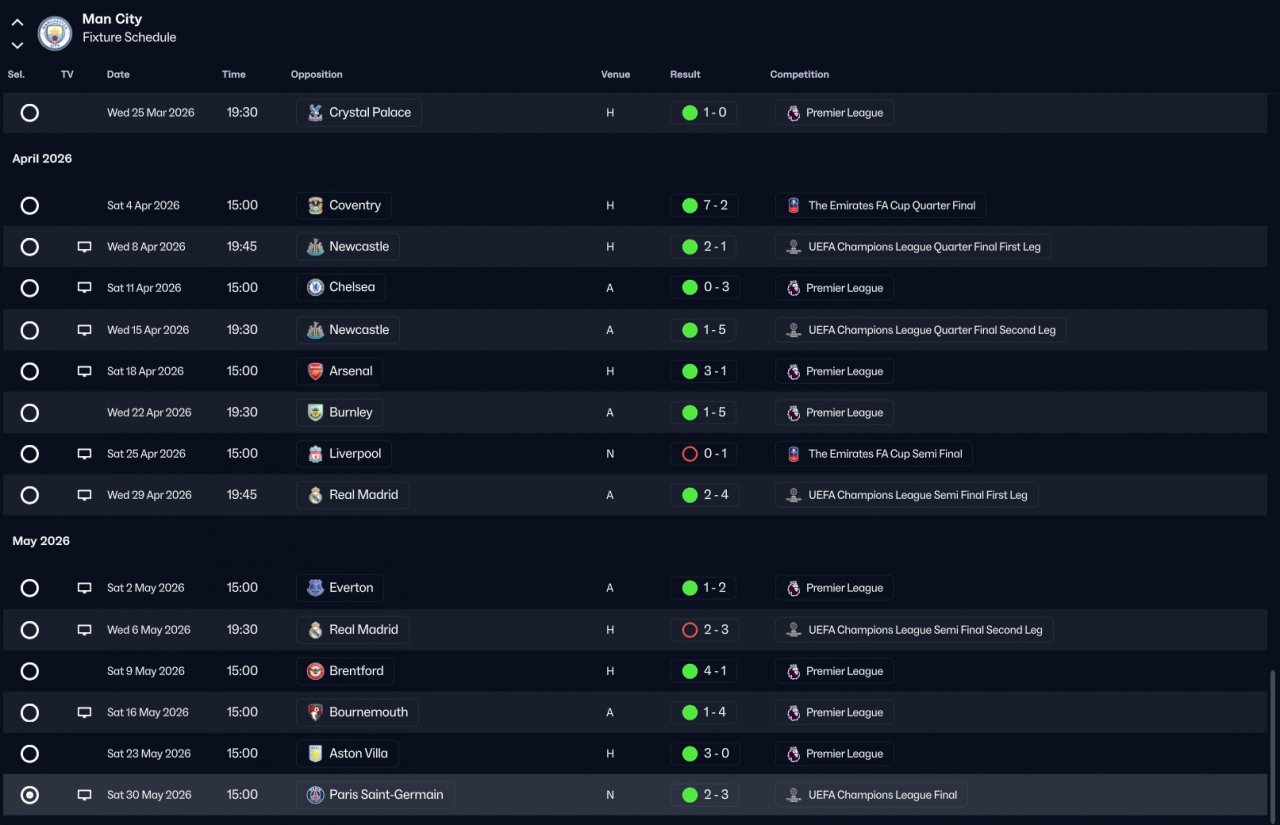Open the Real Madrid away opposition button
The width and height of the screenshot is (1280, 825).
[353, 495]
